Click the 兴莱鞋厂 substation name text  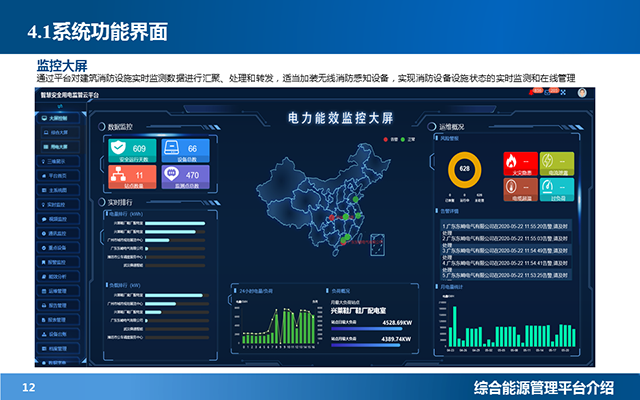pos(358,311)
